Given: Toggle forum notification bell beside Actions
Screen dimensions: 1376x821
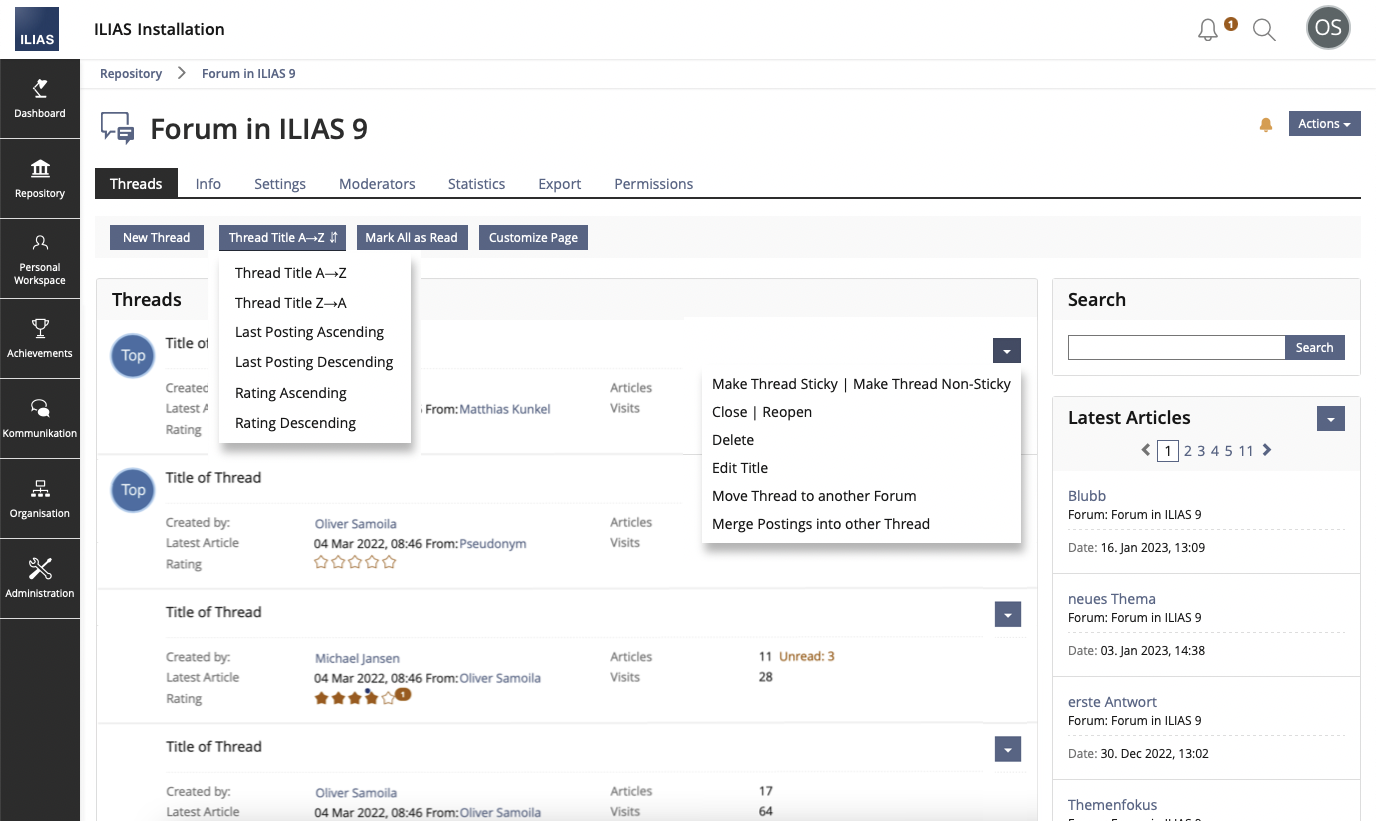Looking at the screenshot, I should pyautogui.click(x=1266, y=125).
